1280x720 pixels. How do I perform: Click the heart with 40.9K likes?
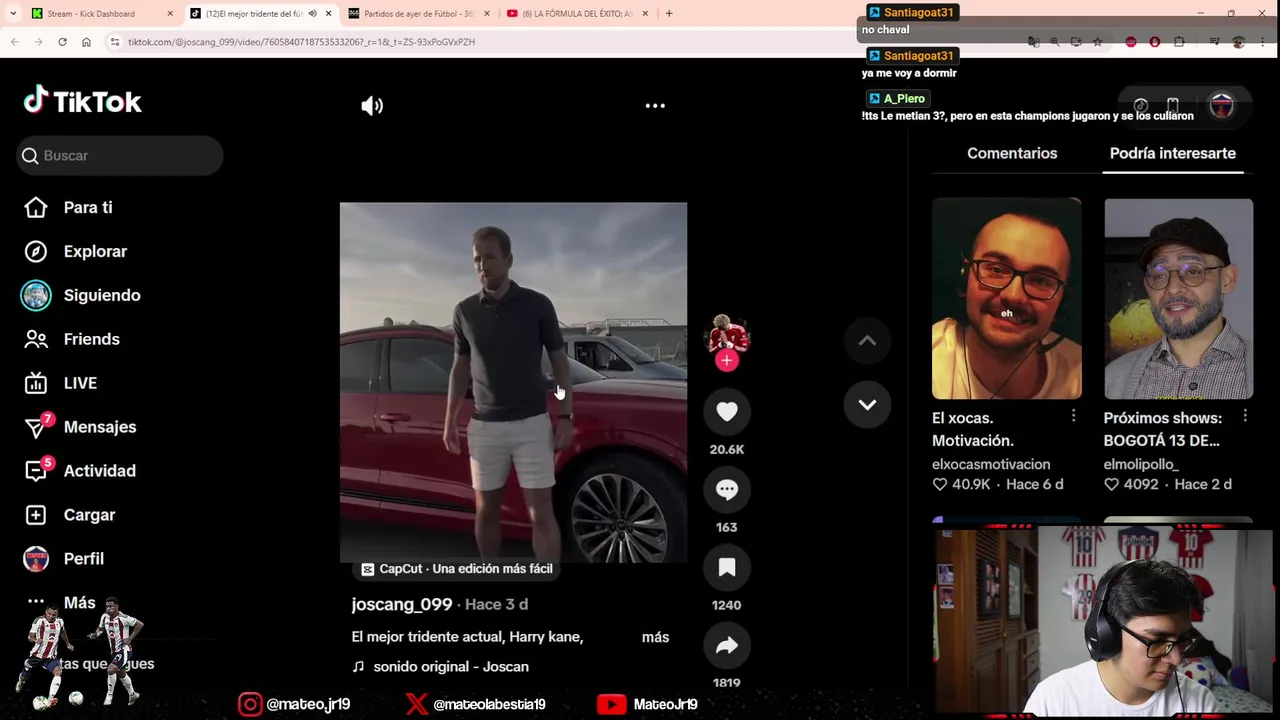pos(940,484)
